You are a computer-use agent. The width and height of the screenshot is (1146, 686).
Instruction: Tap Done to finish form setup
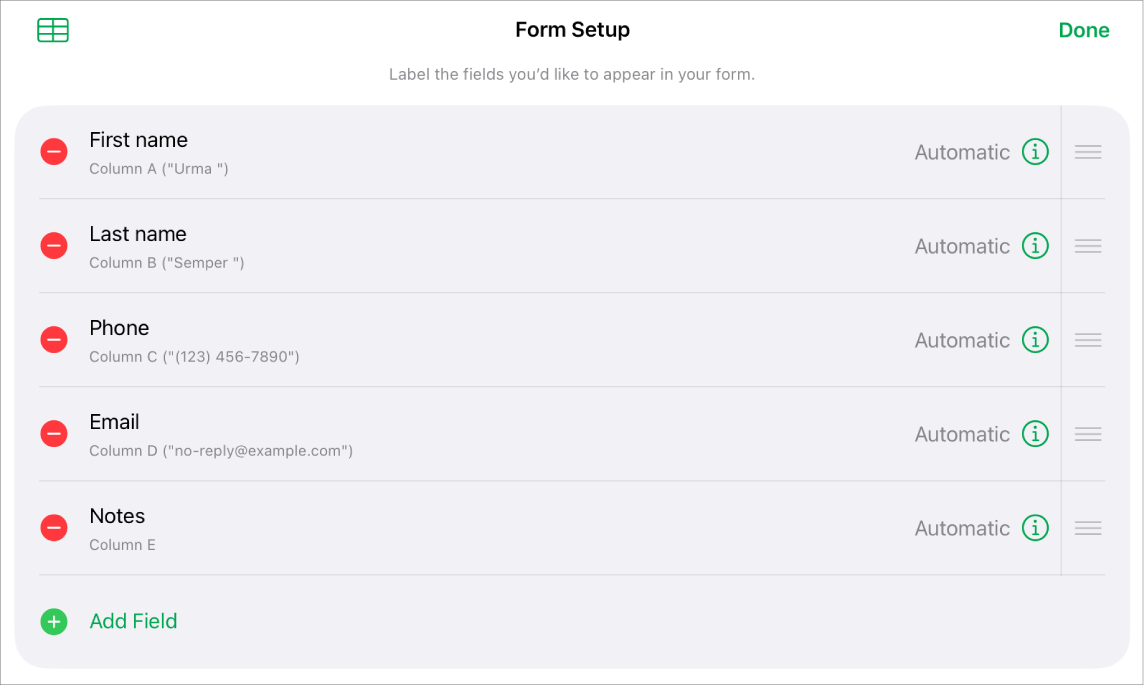point(1084,30)
